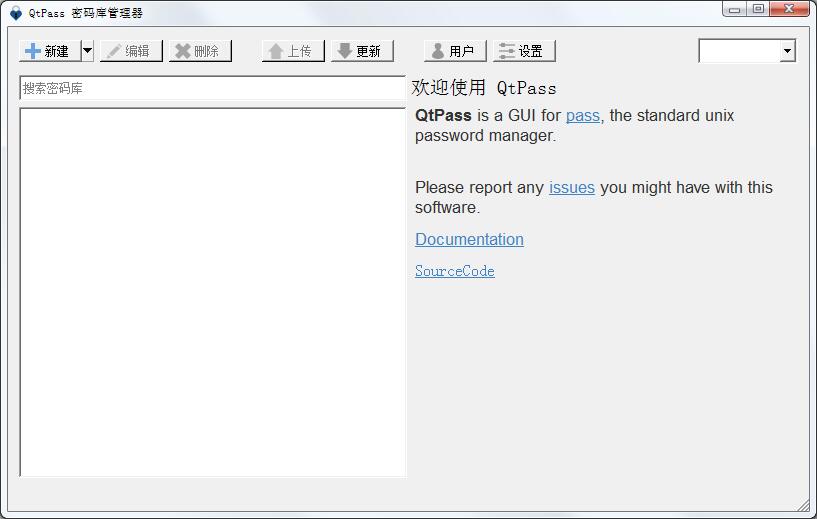Minimize the QtPass window
The image size is (817, 519).
[735, 9]
